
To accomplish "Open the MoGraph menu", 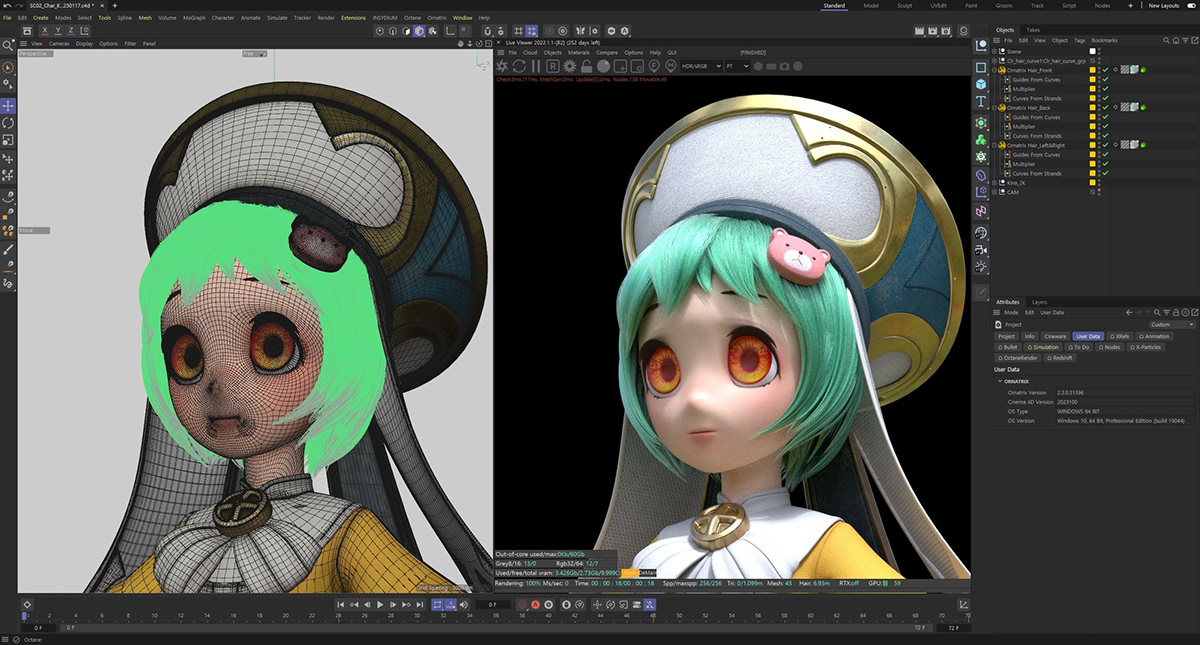I will tap(195, 18).
